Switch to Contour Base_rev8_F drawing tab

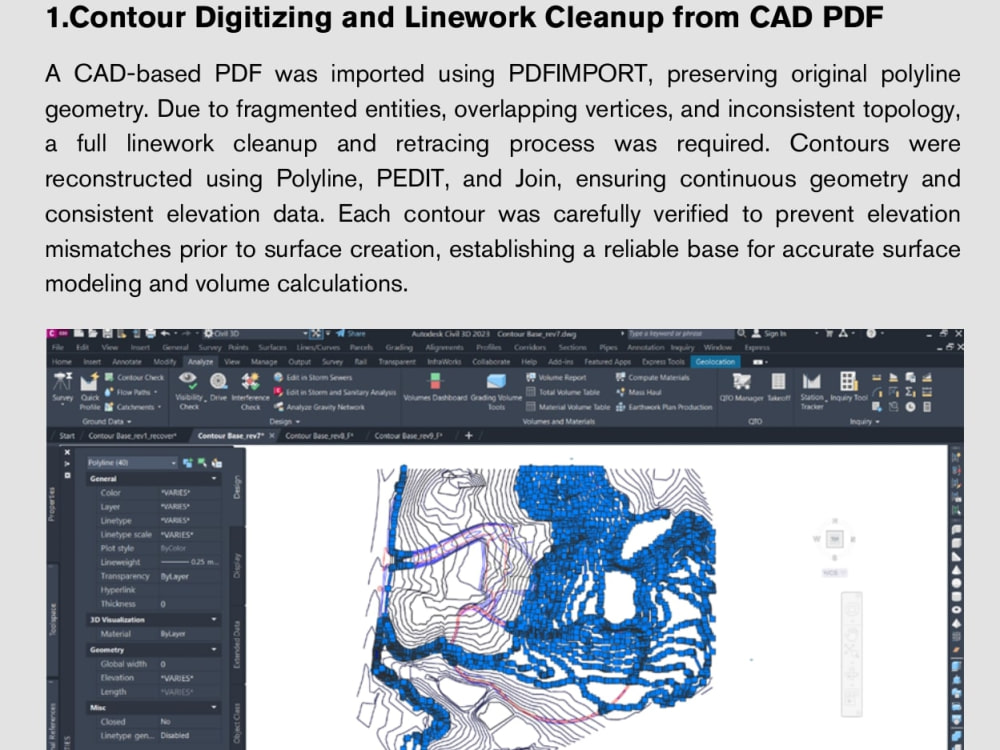[x=318, y=436]
